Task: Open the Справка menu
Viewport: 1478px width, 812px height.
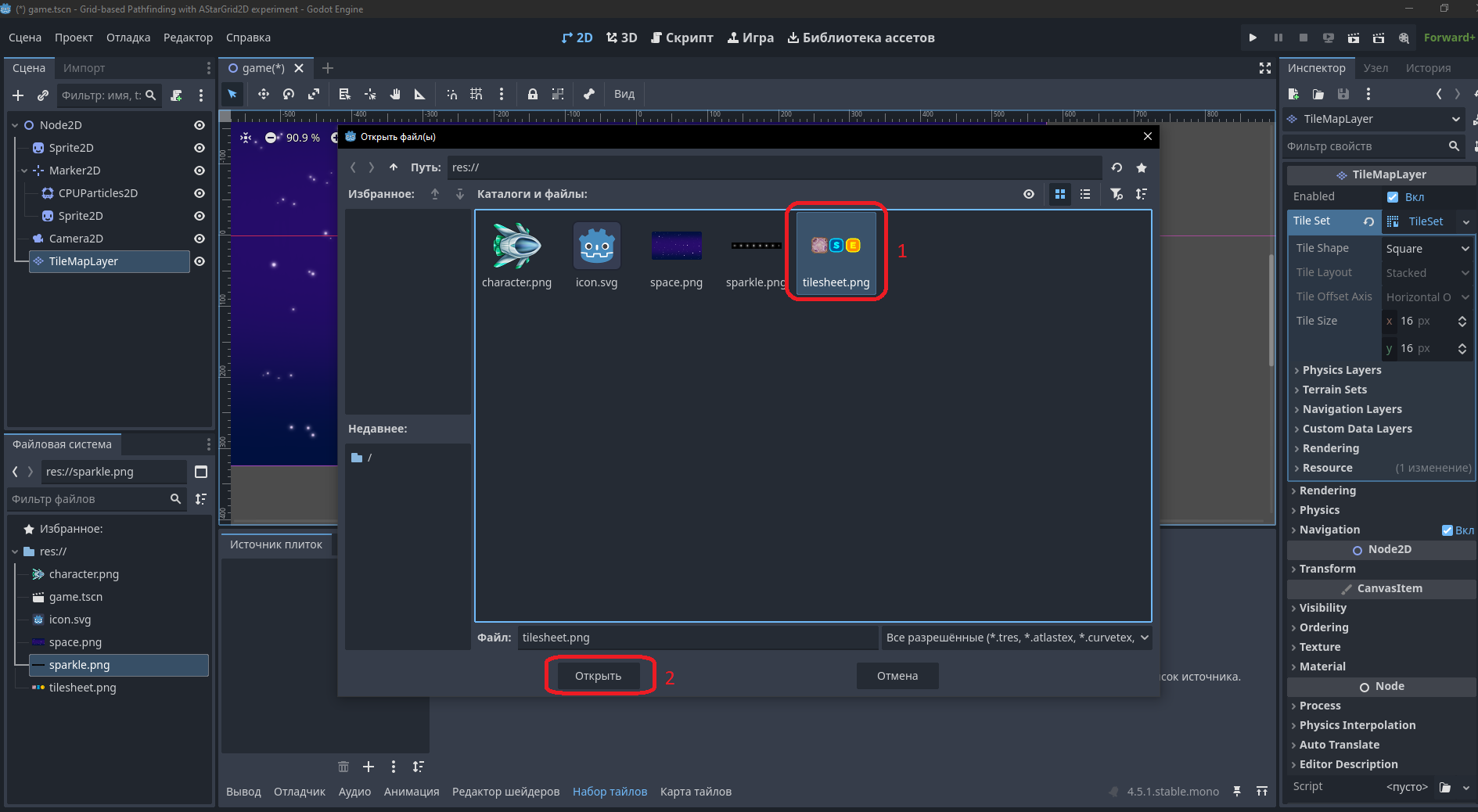Action: pos(248,38)
